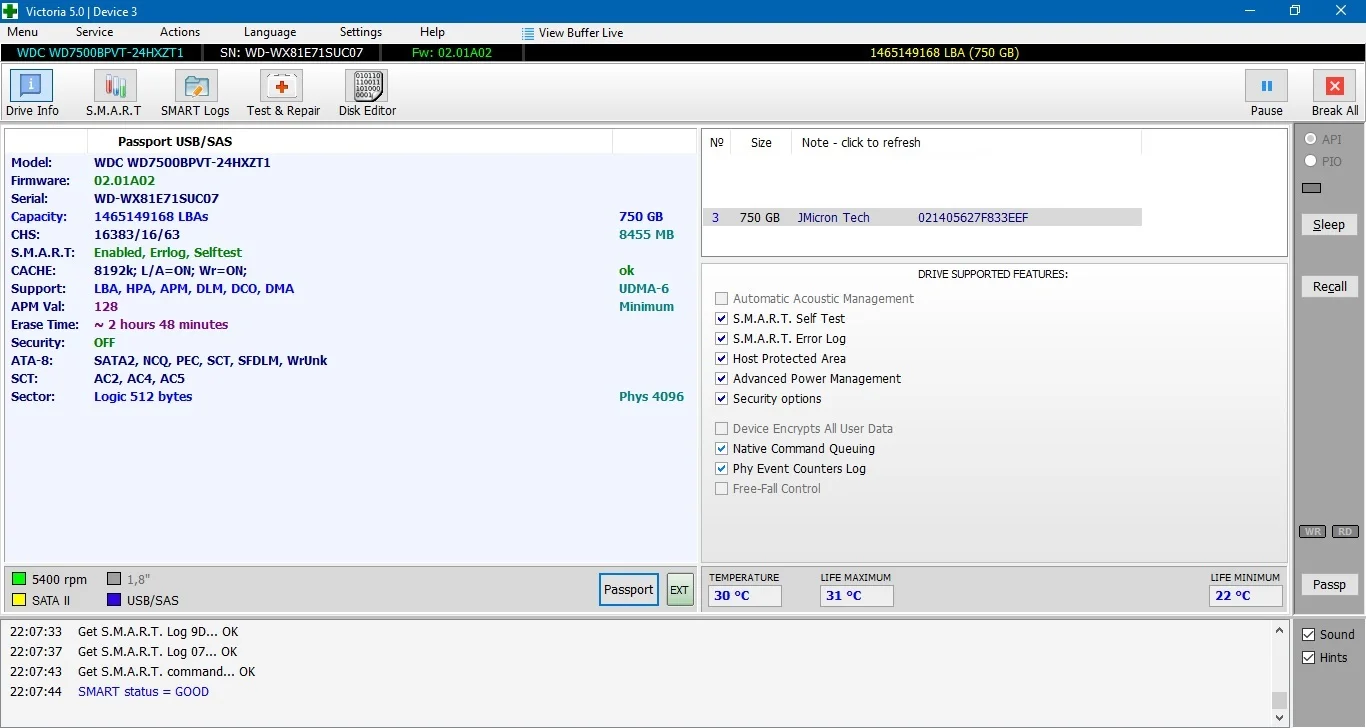The image size is (1366, 728).
Task: Open the Service menu
Action: [94, 32]
